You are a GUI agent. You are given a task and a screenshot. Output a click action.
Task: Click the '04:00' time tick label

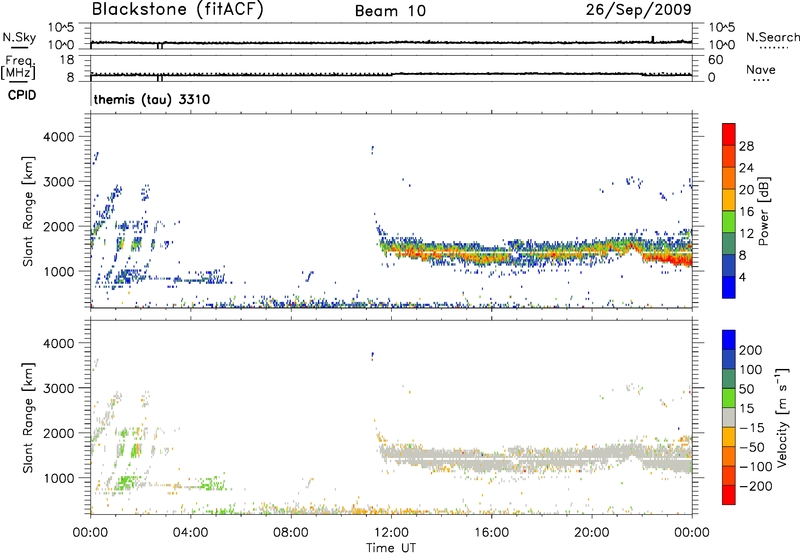click(190, 533)
